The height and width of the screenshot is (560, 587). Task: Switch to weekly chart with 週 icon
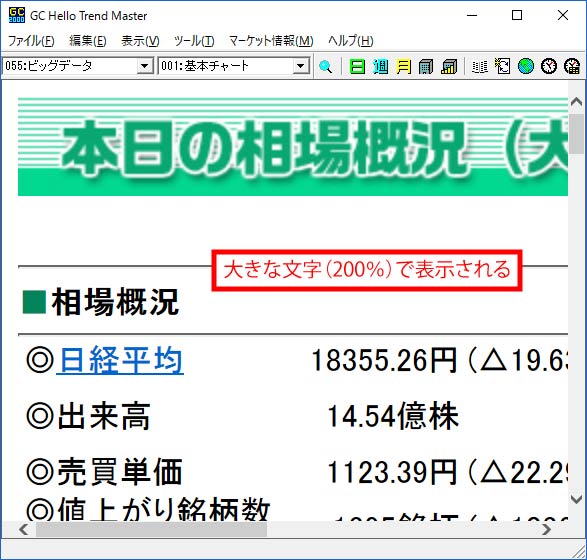coord(380,67)
